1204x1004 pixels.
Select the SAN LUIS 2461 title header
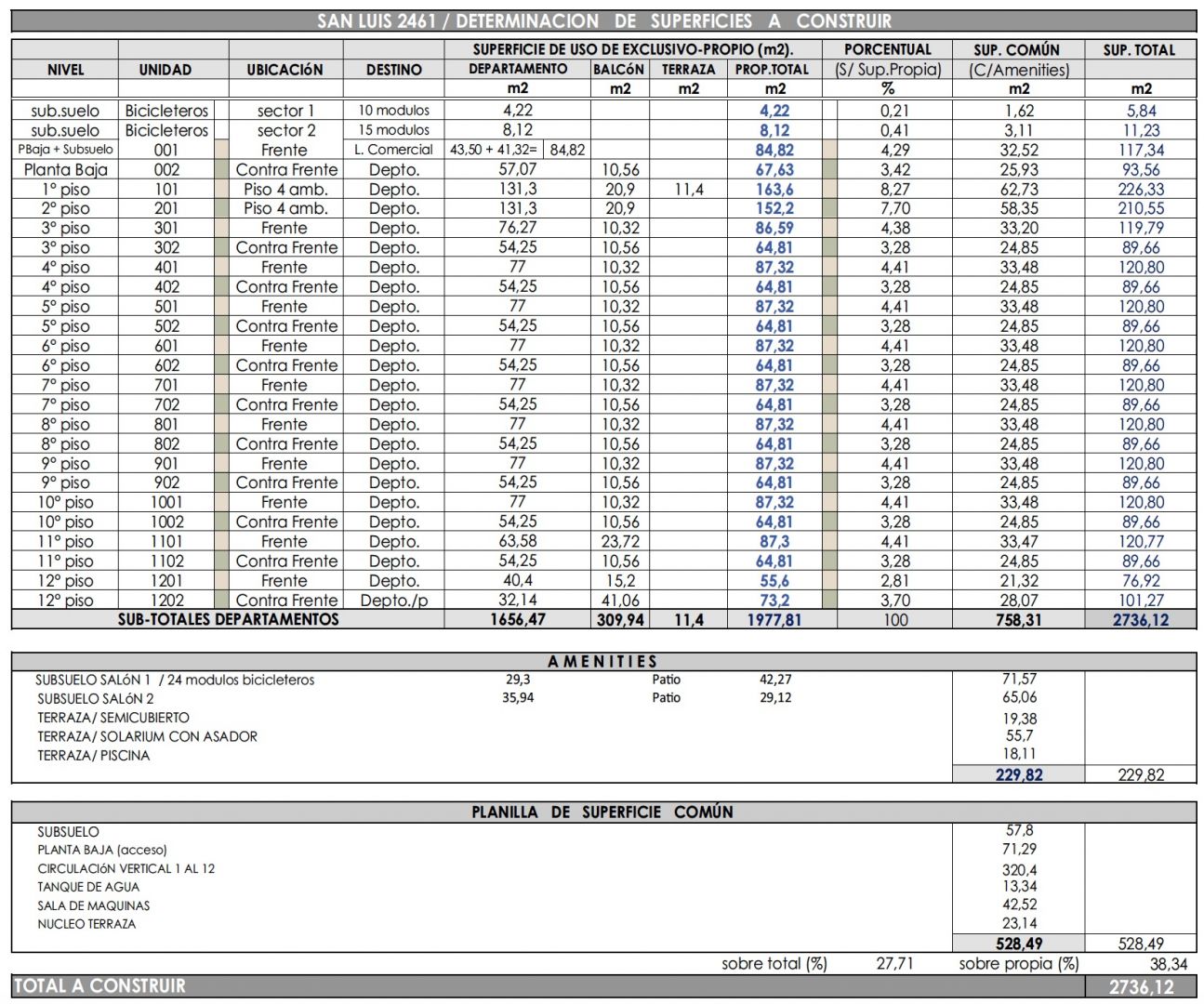603,20
